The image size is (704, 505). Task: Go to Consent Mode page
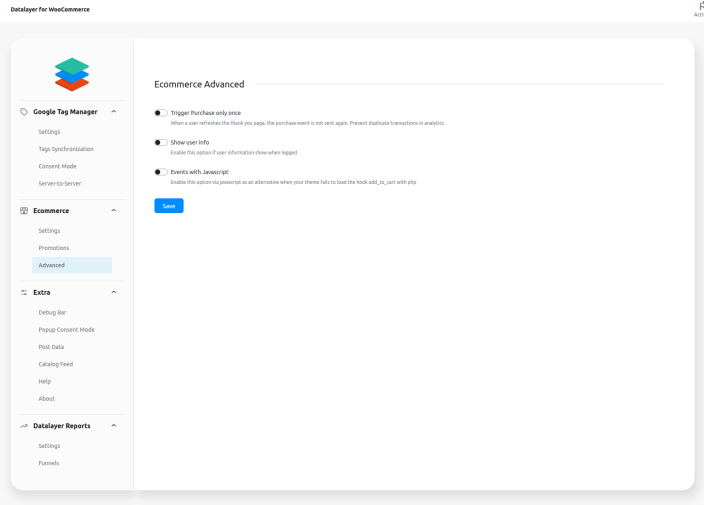coord(57,166)
